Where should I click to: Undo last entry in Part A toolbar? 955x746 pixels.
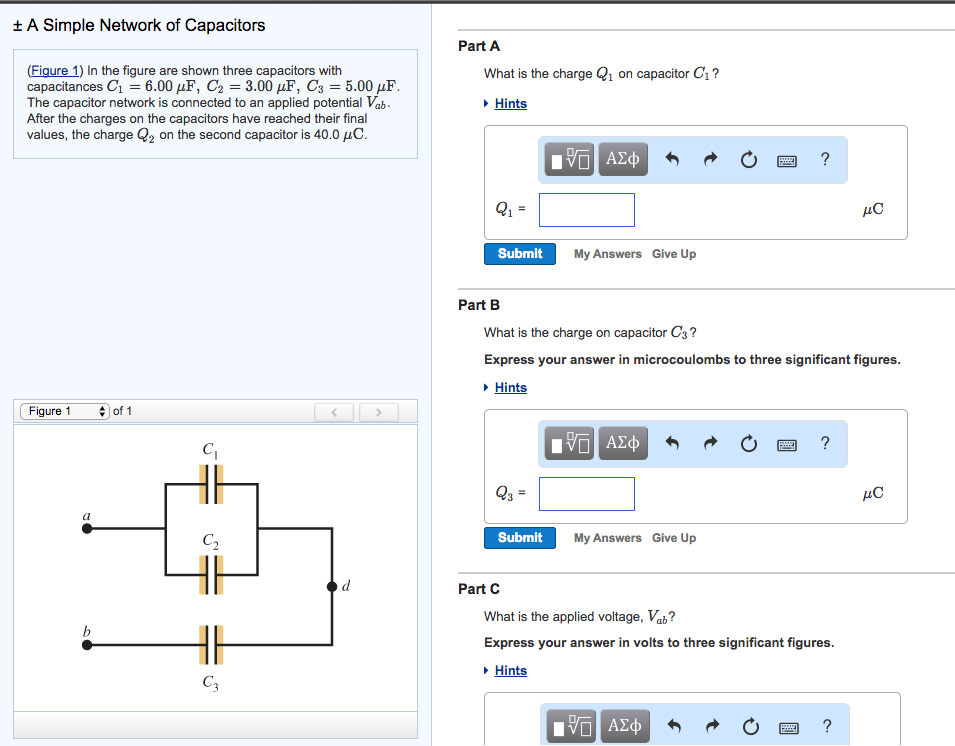tap(672, 160)
